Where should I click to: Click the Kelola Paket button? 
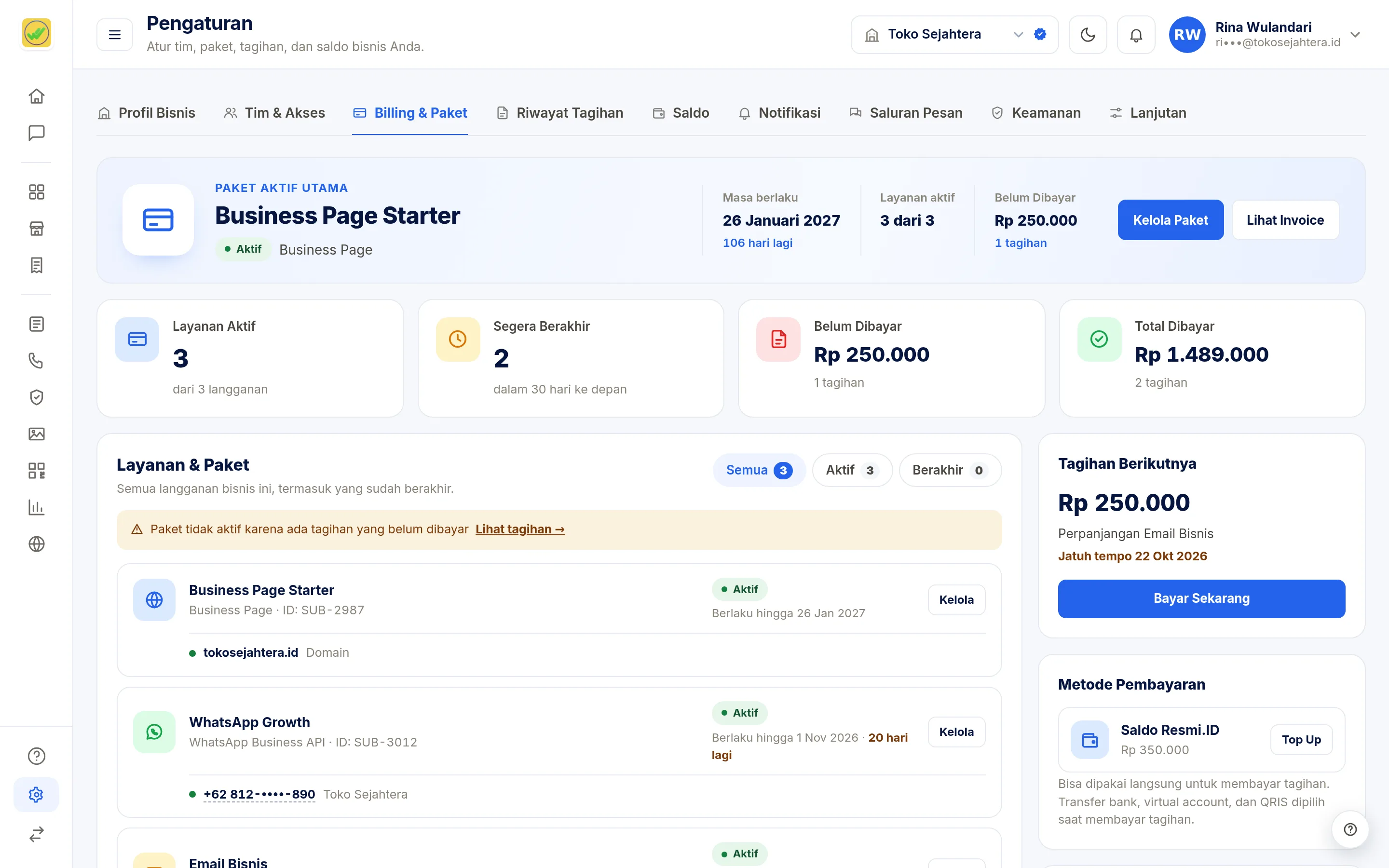1171,220
